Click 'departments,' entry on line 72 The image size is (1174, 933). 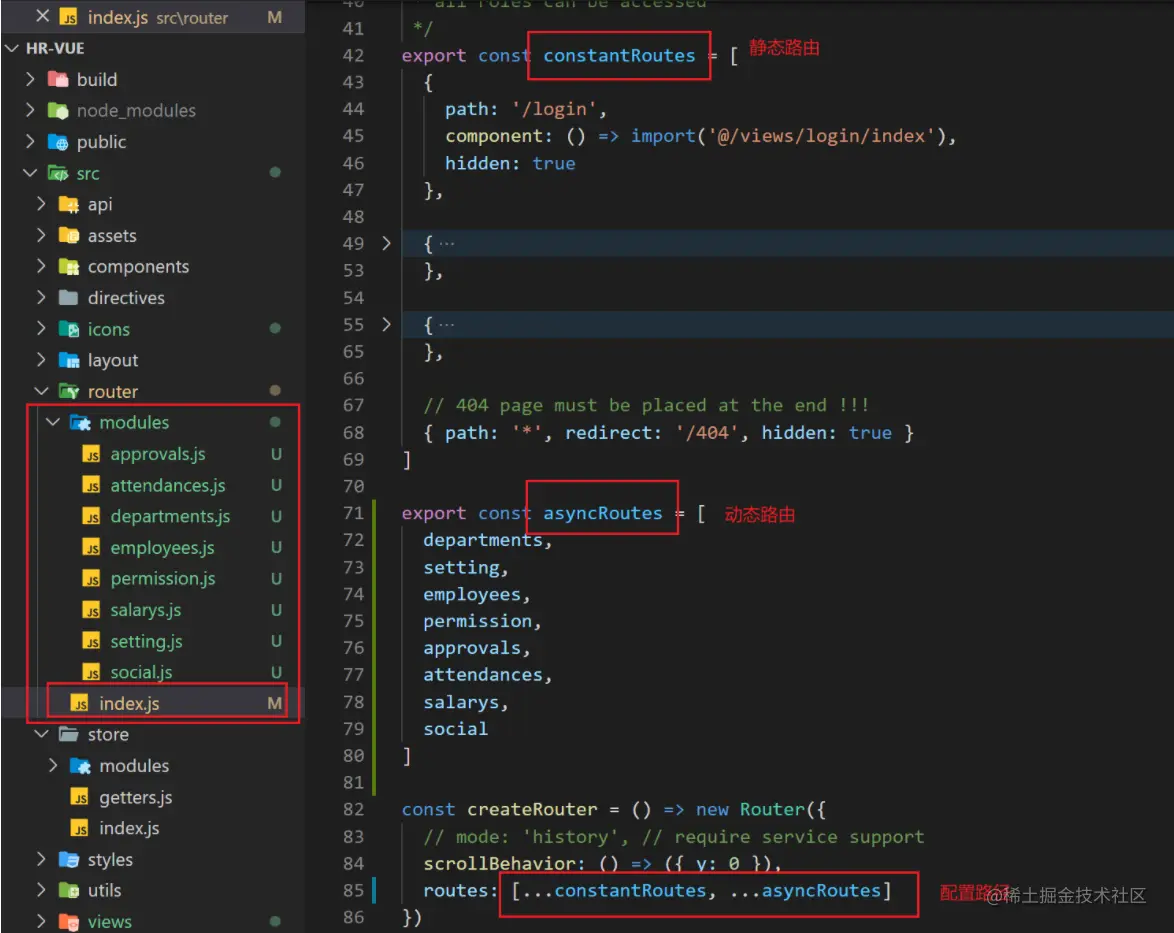coord(487,540)
